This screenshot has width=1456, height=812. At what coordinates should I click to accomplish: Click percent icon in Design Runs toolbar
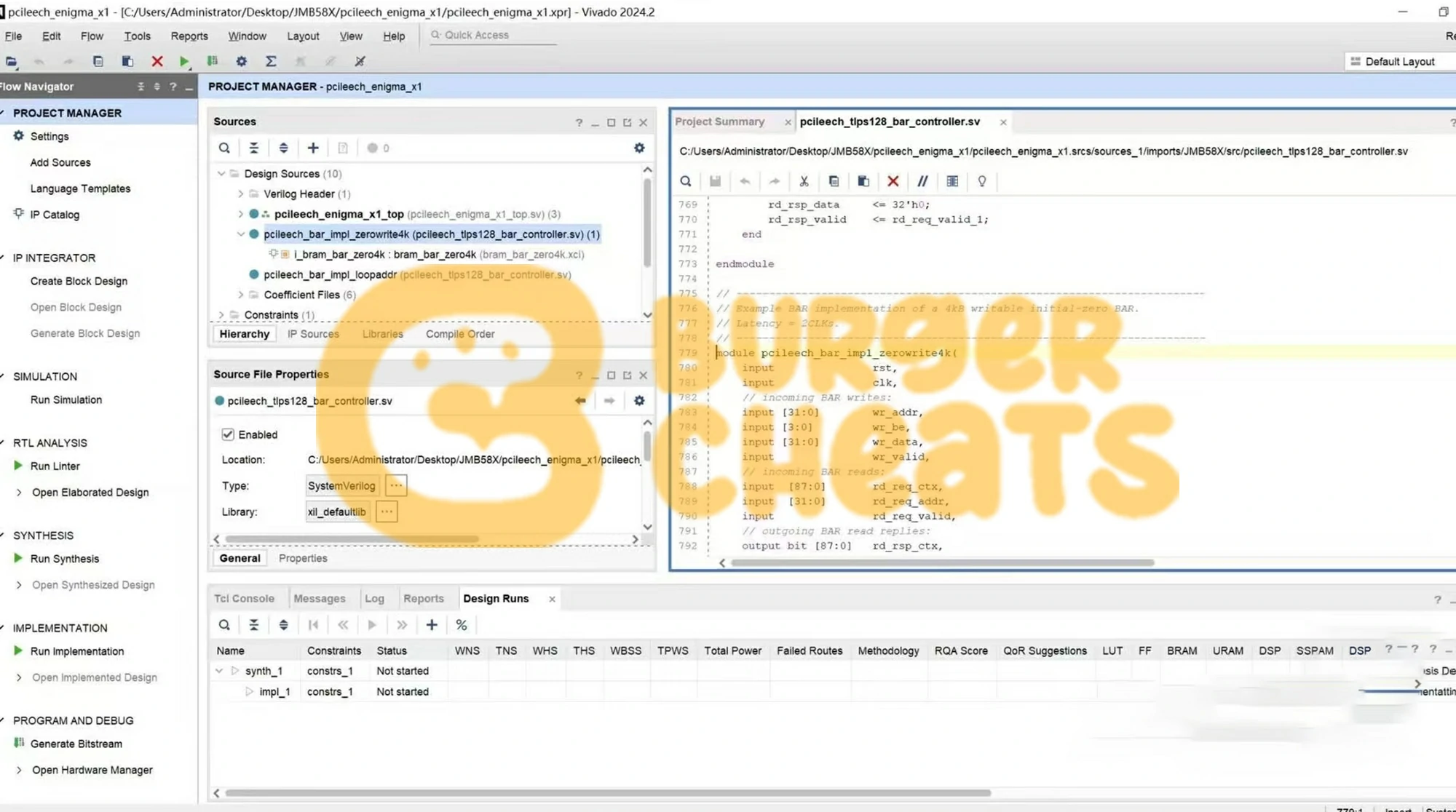461,625
